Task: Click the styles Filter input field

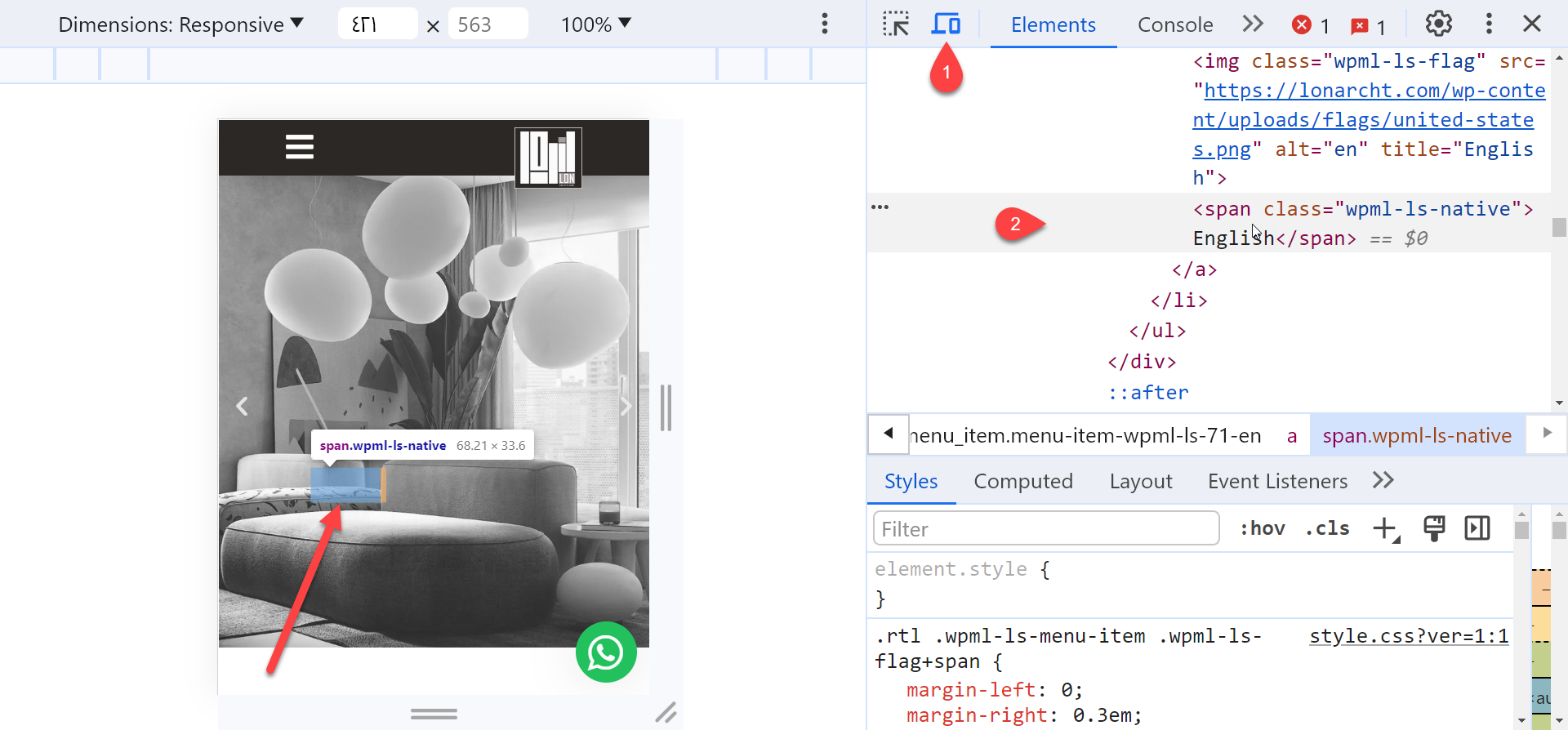Action: 1045,529
